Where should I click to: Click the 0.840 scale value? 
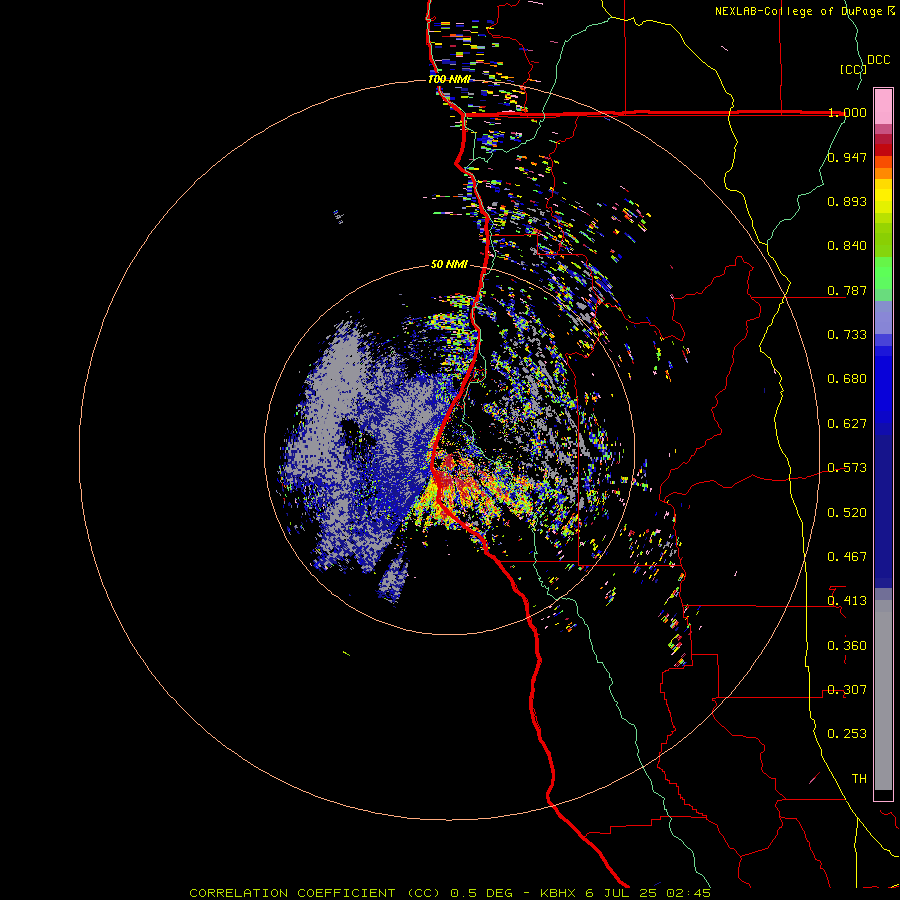point(847,246)
